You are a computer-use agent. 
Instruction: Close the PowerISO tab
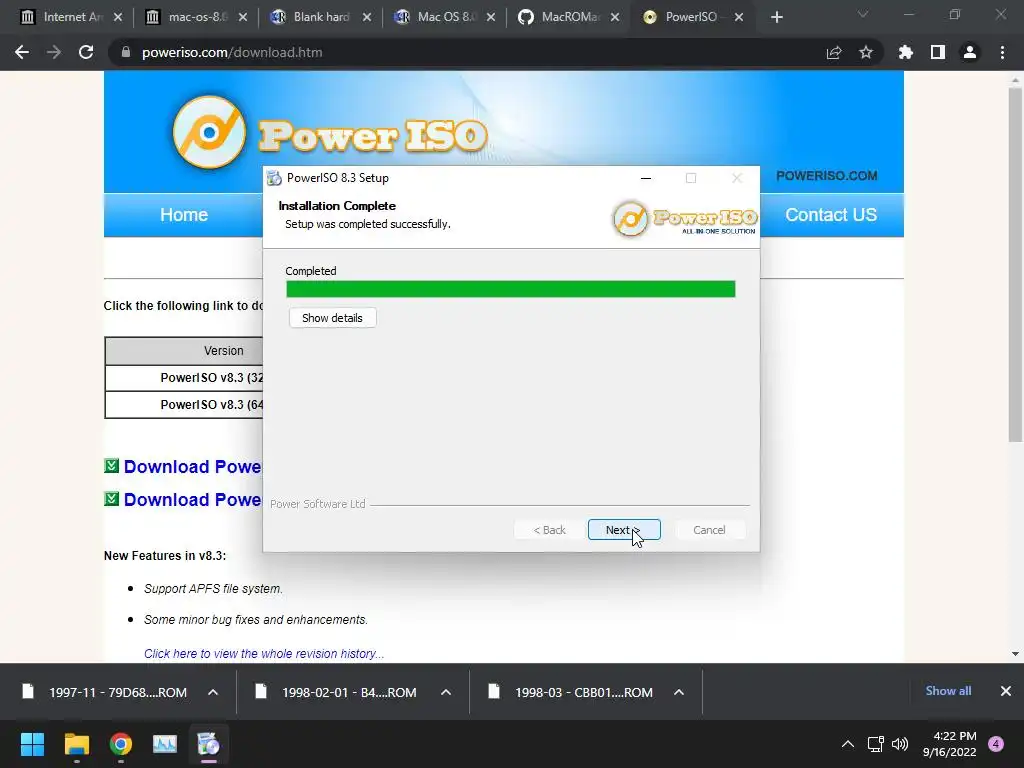pos(739,17)
